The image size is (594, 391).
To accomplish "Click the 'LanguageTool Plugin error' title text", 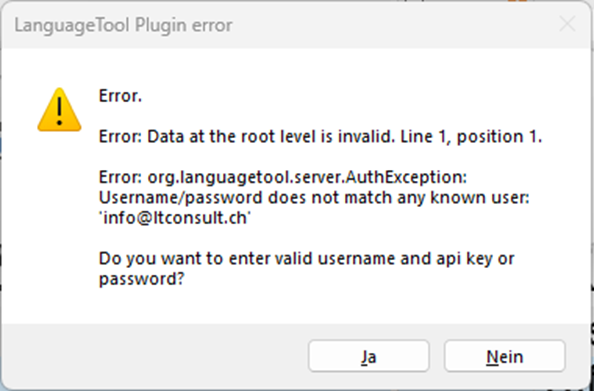I will pos(123,25).
